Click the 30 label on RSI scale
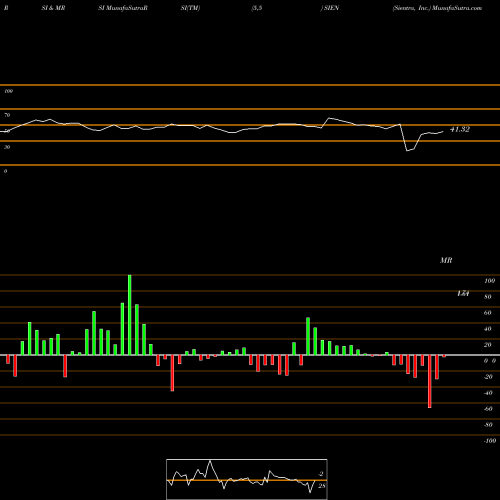The width and height of the screenshot is (500, 500). click(7, 147)
